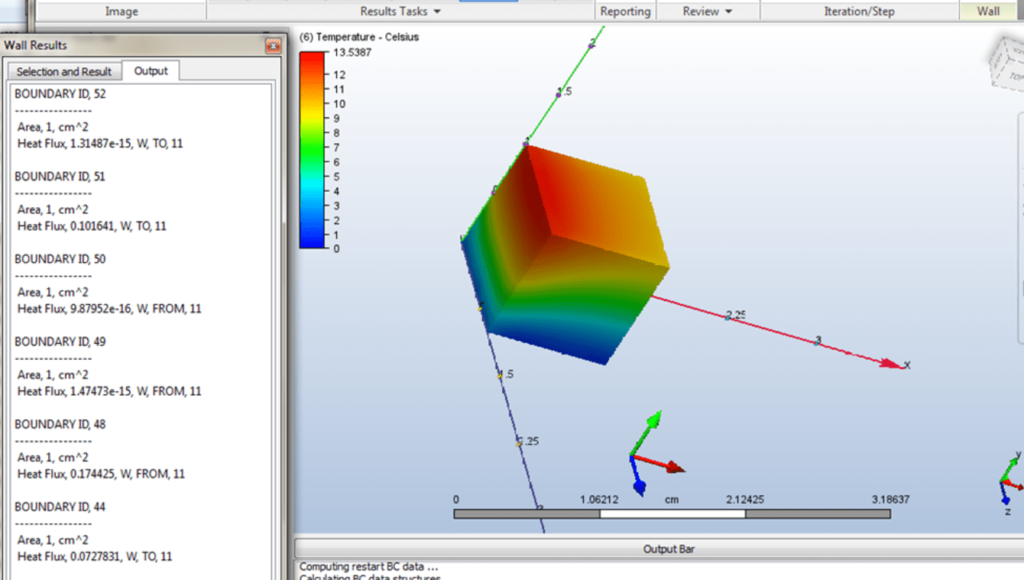The width and height of the screenshot is (1024, 580).
Task: Switch to the Selection and Result tab
Action: click(63, 71)
